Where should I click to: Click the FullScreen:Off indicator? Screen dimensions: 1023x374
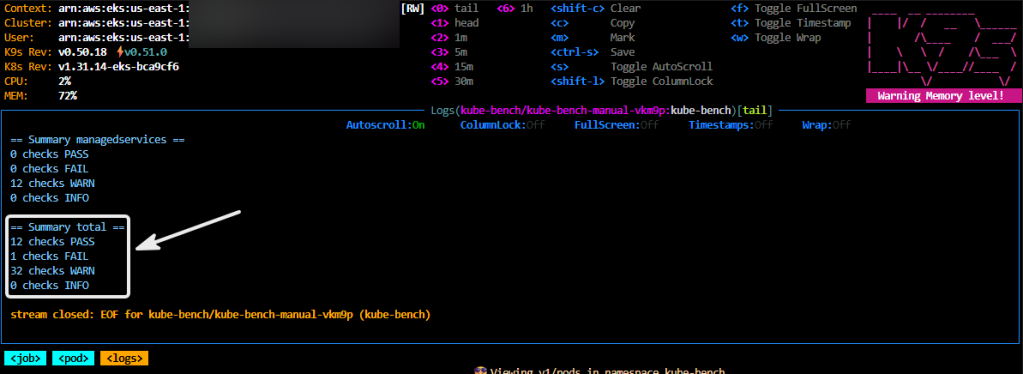click(x=617, y=125)
